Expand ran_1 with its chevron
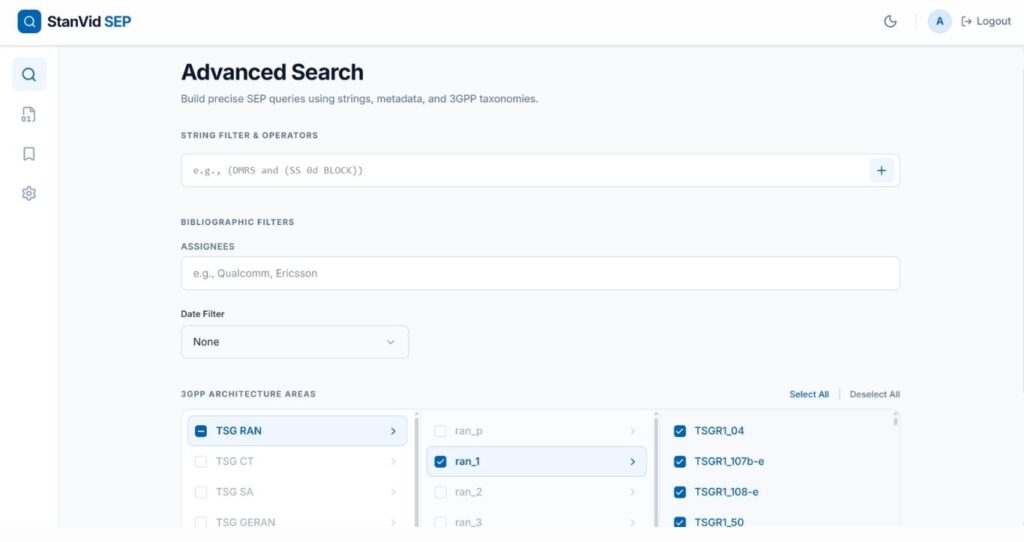This screenshot has width=1024, height=542. (x=632, y=462)
